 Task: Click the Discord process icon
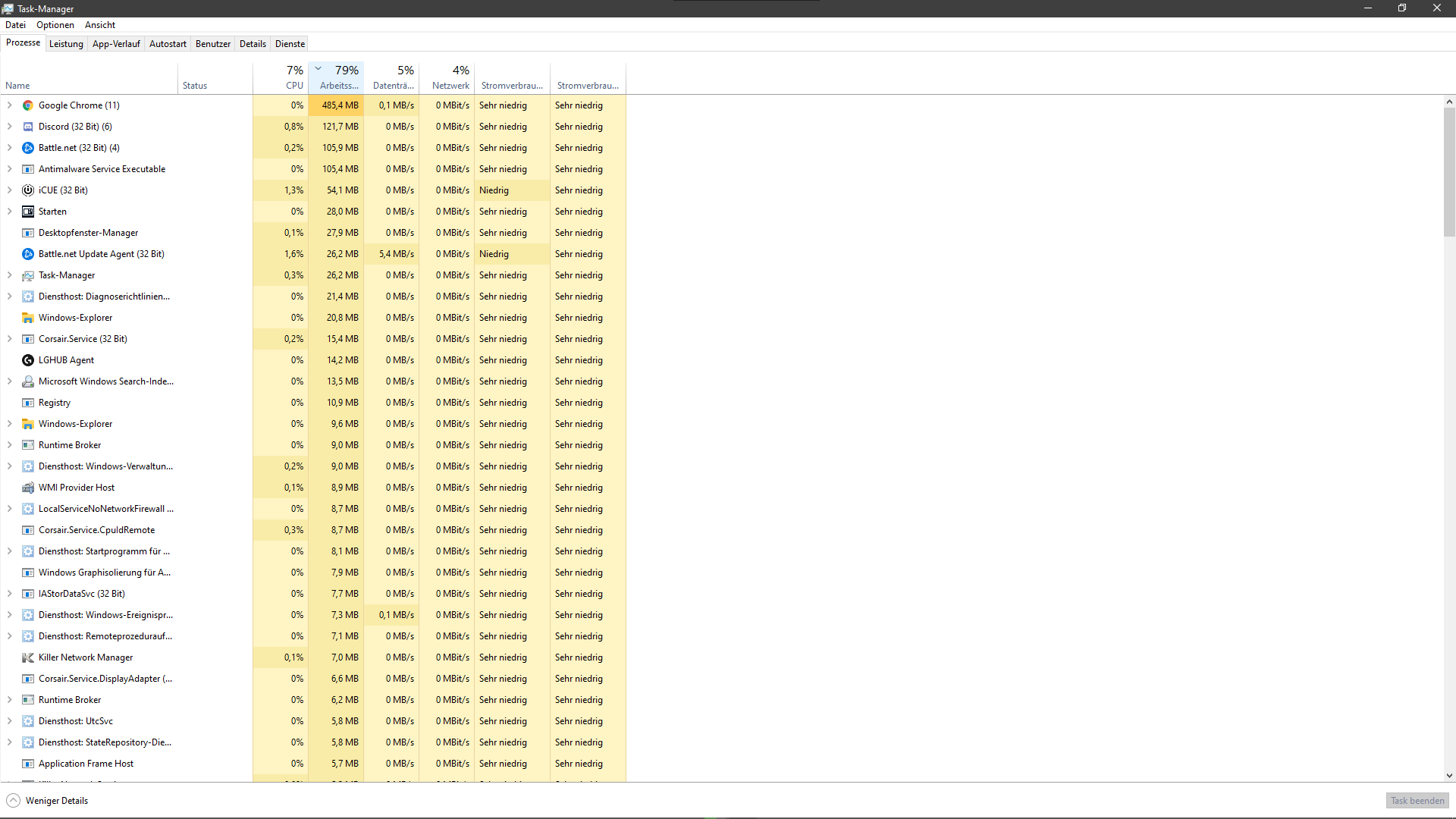click(28, 127)
